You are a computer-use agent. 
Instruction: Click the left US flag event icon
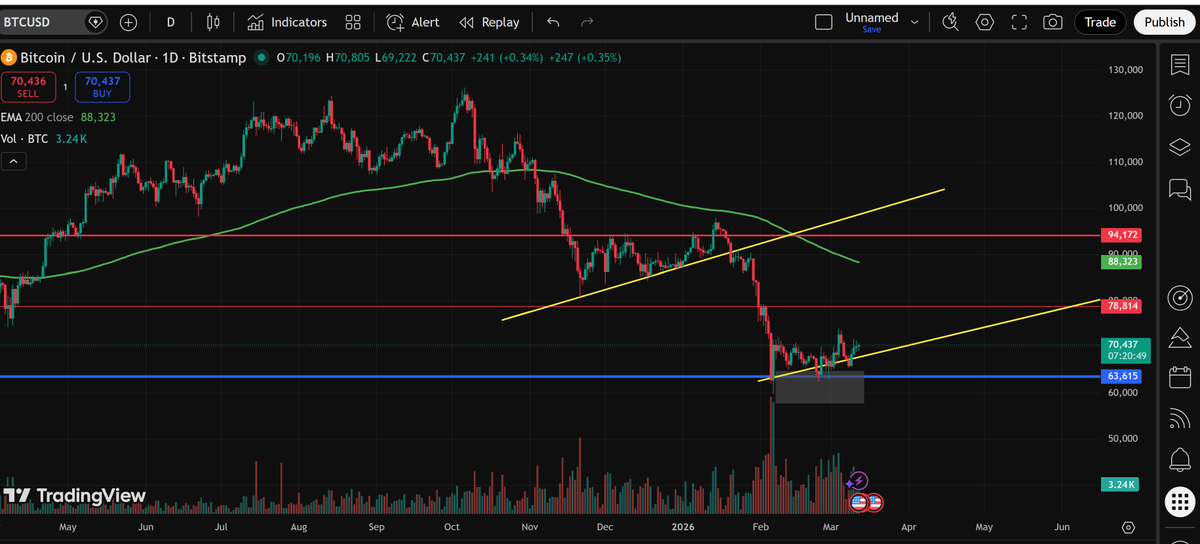click(x=859, y=502)
